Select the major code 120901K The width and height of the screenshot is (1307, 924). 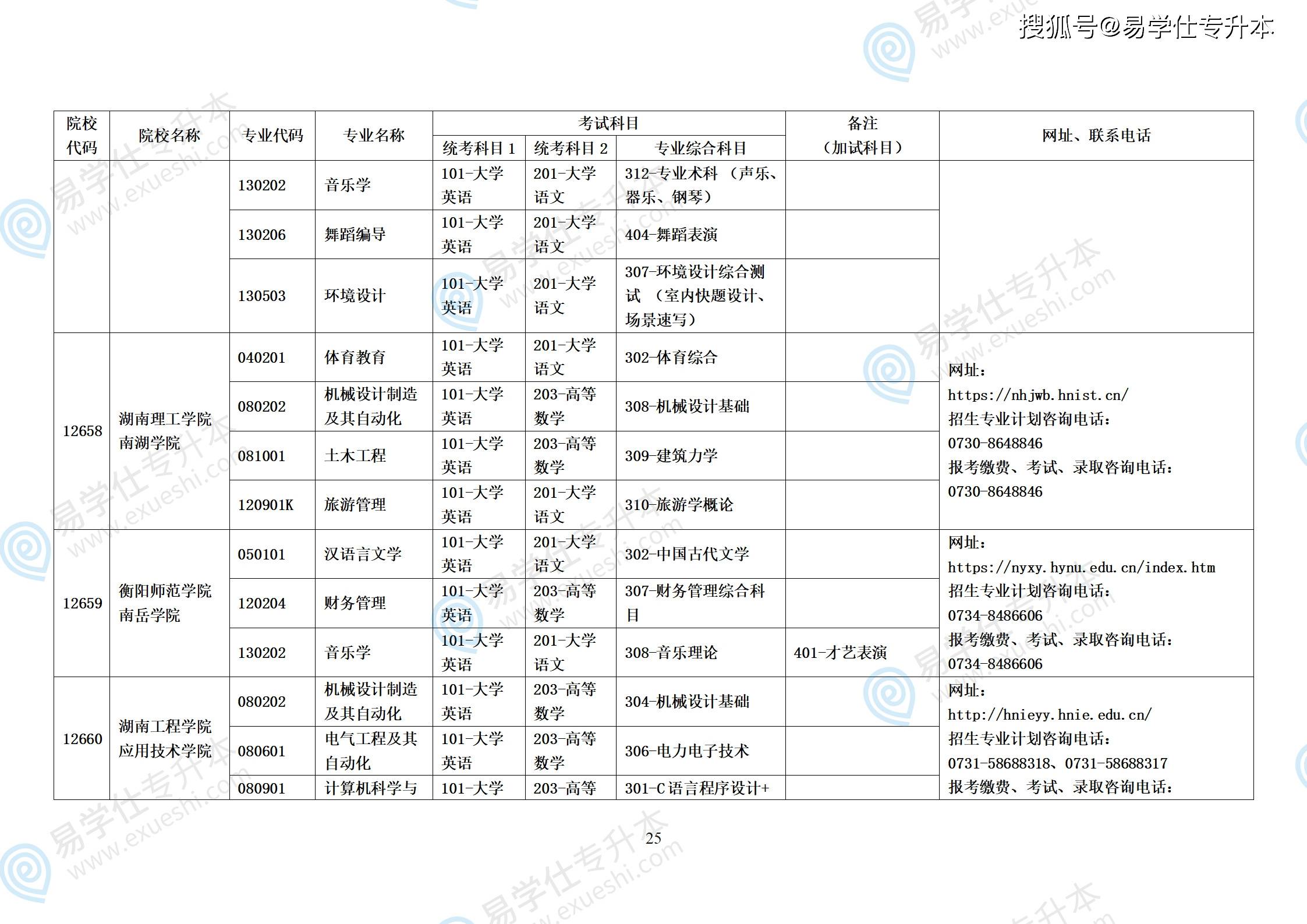[265, 505]
